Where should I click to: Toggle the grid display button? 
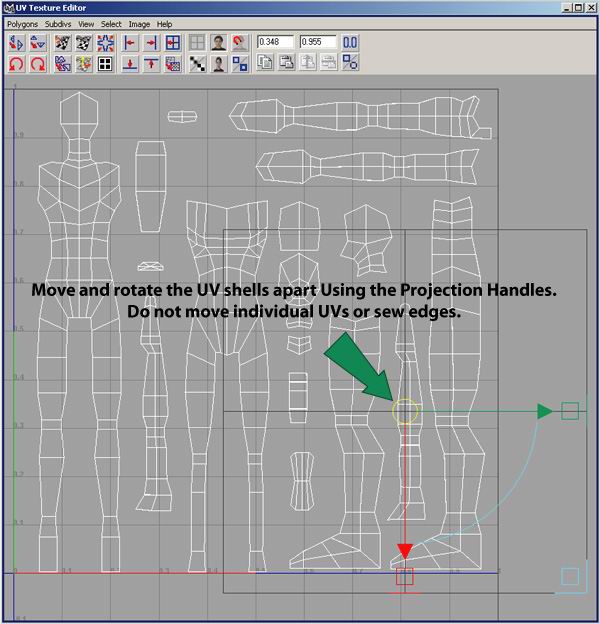point(198,43)
